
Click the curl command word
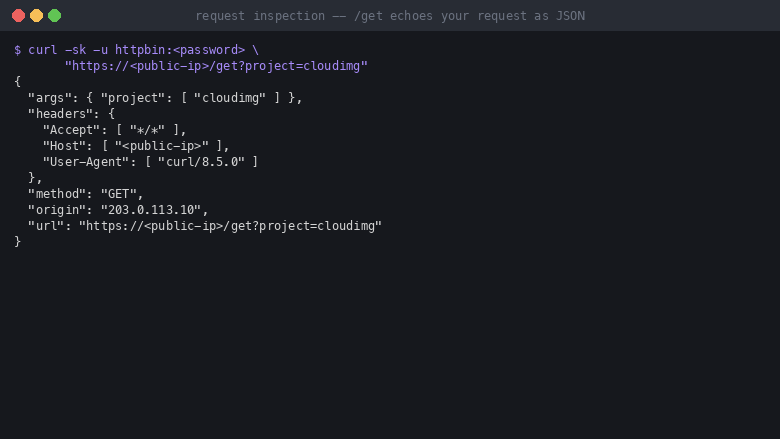click(43, 50)
